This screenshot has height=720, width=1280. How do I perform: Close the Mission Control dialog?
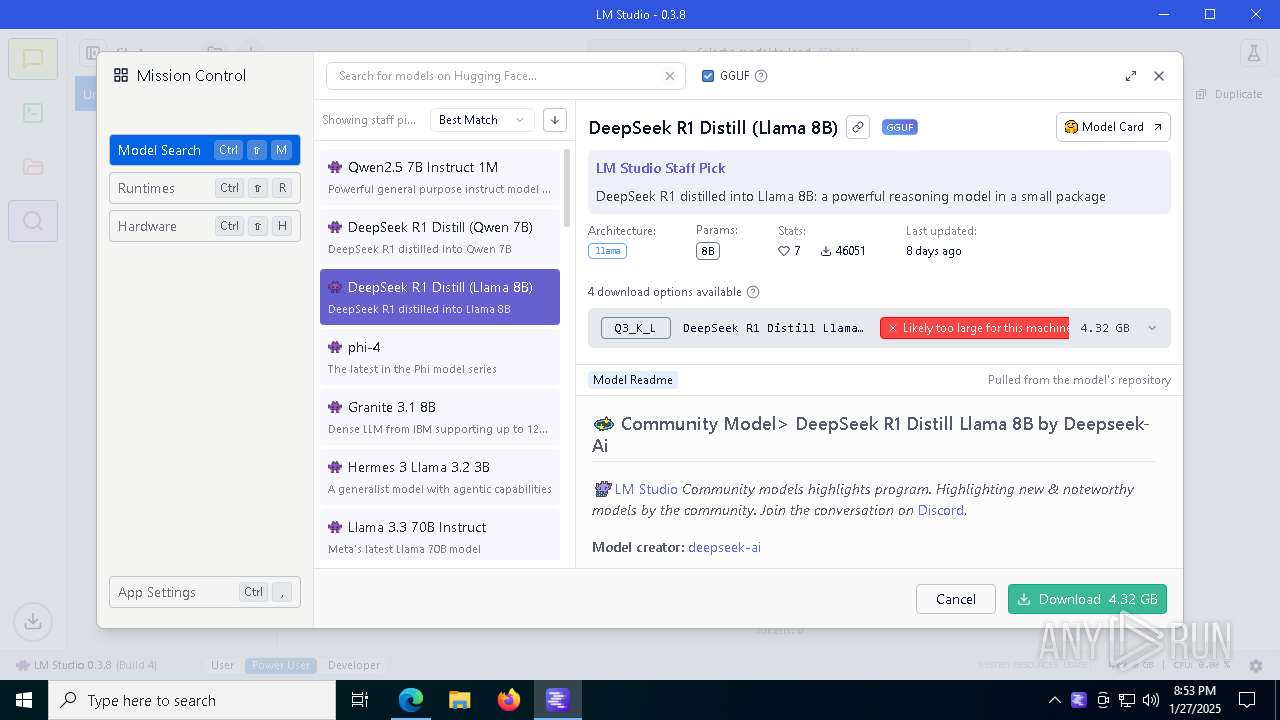click(x=1159, y=76)
